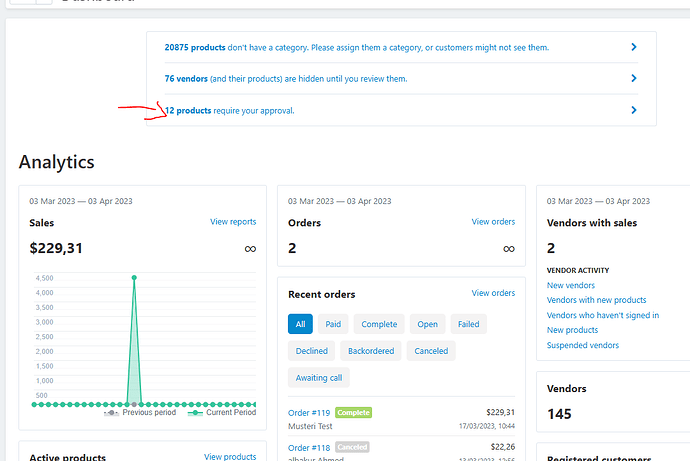
Task: Click the $22,26 amount on Order #118
Action: pos(503,447)
